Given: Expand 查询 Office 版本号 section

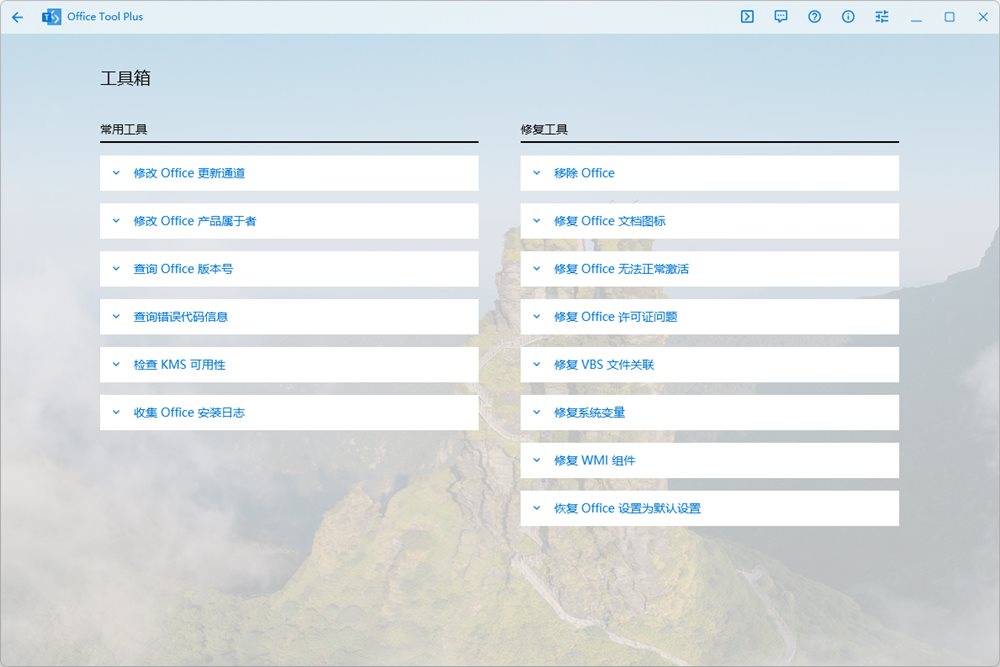Looking at the screenshot, I should pos(289,269).
